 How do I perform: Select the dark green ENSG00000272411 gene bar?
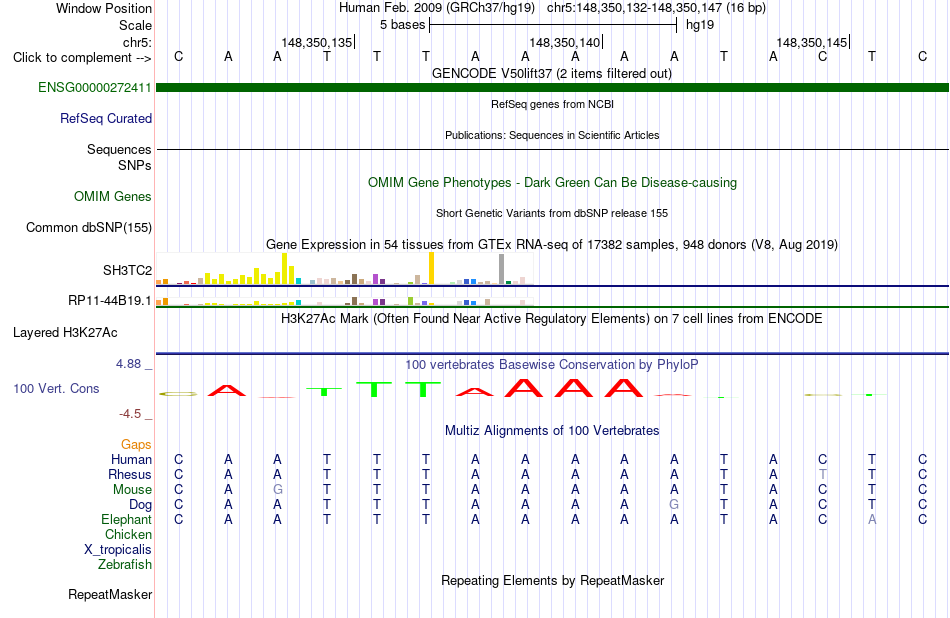click(x=553, y=87)
